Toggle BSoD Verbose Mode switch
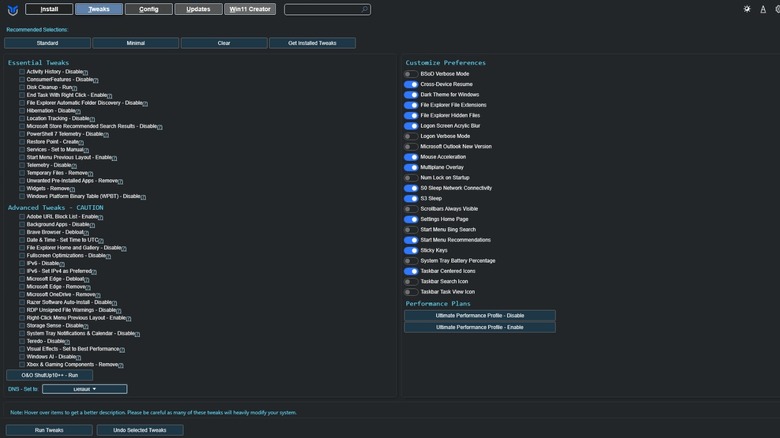 tap(411, 74)
